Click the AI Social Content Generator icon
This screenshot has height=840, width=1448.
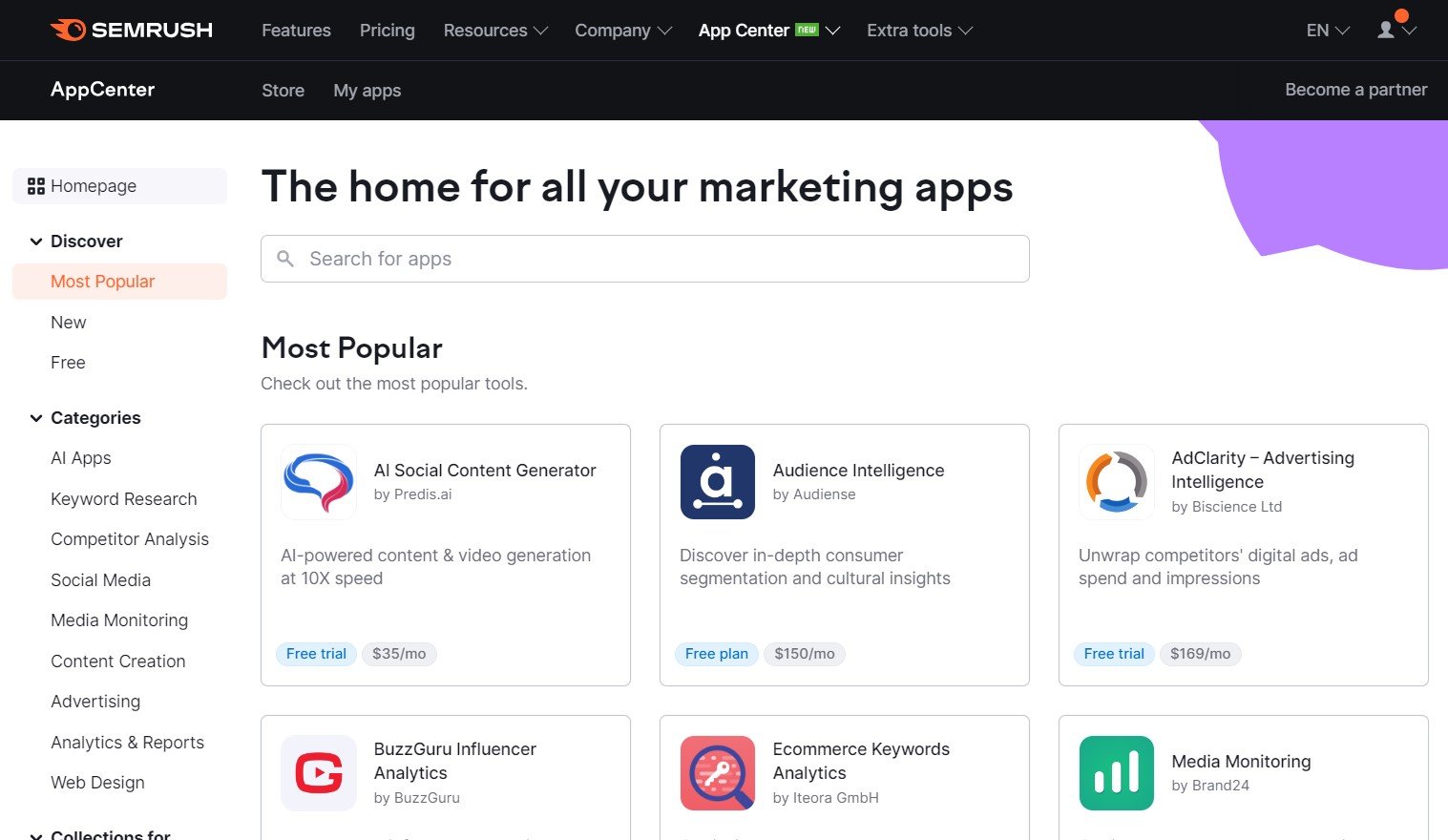tap(319, 482)
